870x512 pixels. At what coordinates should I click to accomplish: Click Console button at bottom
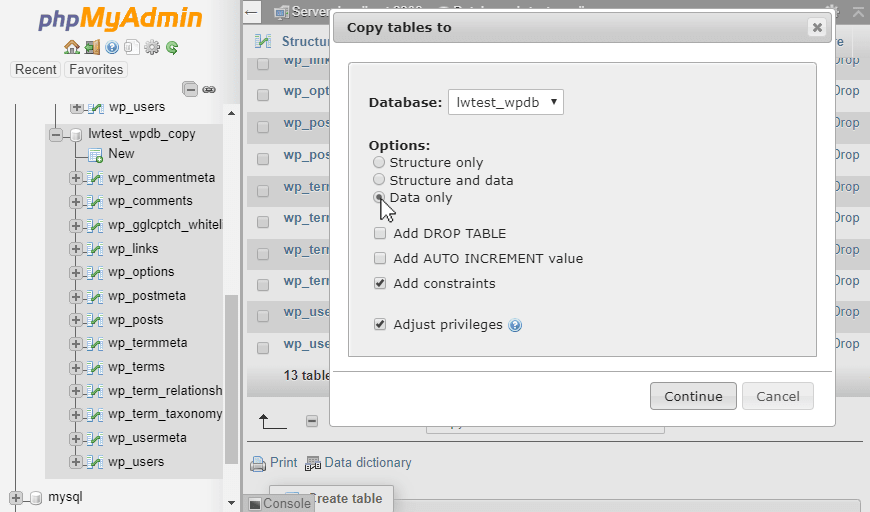[x=280, y=503]
